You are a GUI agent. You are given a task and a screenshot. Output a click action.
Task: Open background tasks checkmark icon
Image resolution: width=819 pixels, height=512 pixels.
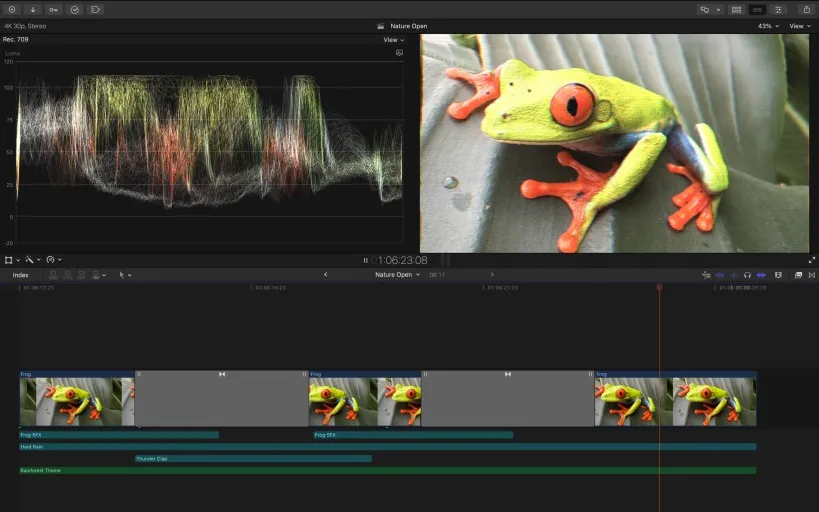pyautogui.click(x=75, y=9)
